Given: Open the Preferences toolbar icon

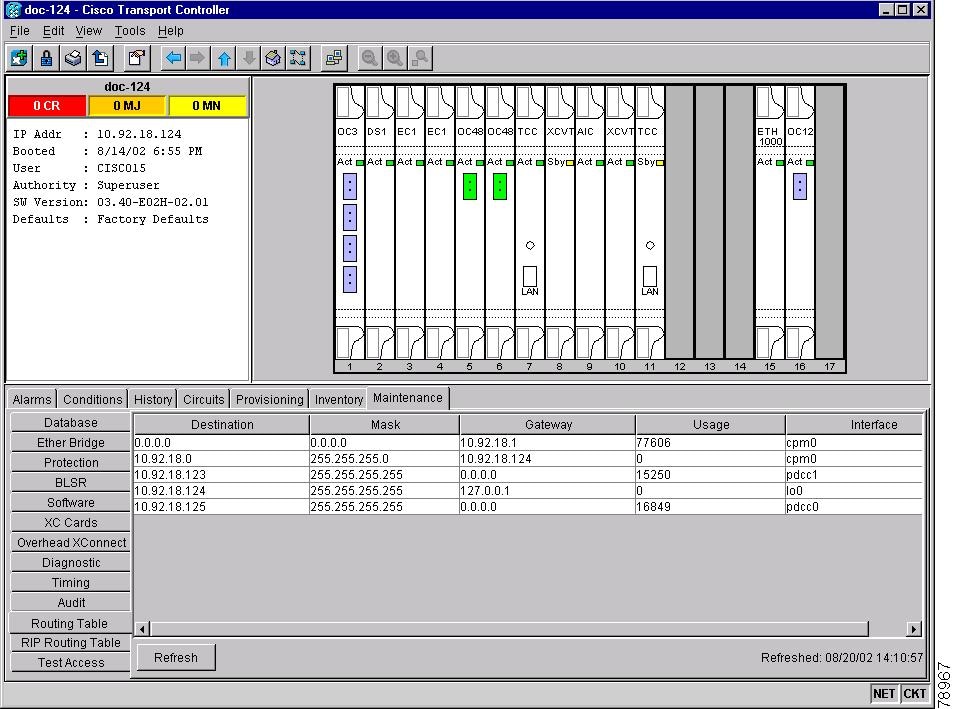Looking at the screenshot, I should (x=136, y=58).
